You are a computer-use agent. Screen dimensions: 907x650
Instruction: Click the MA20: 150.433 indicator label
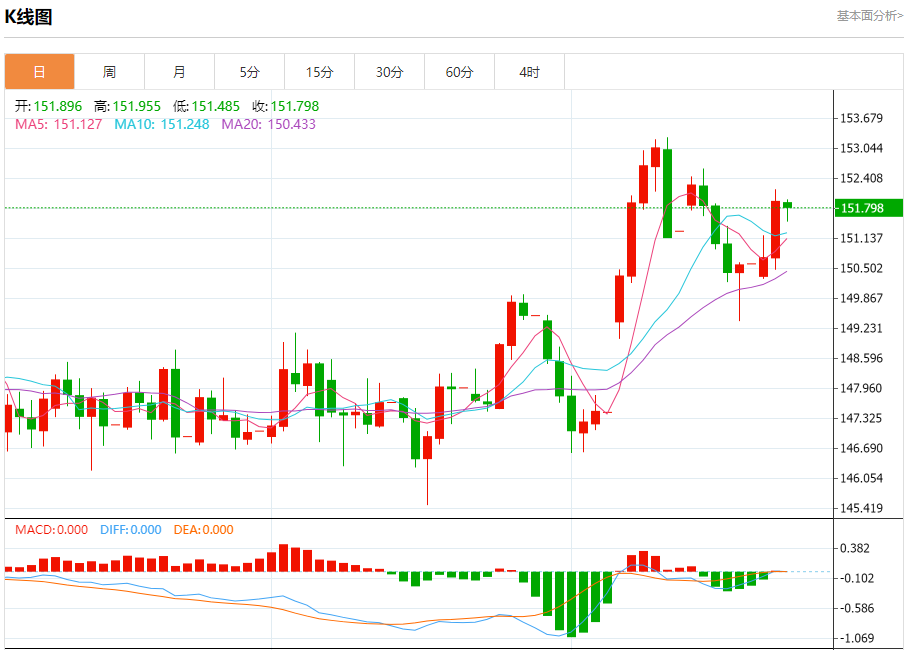[x=268, y=124]
